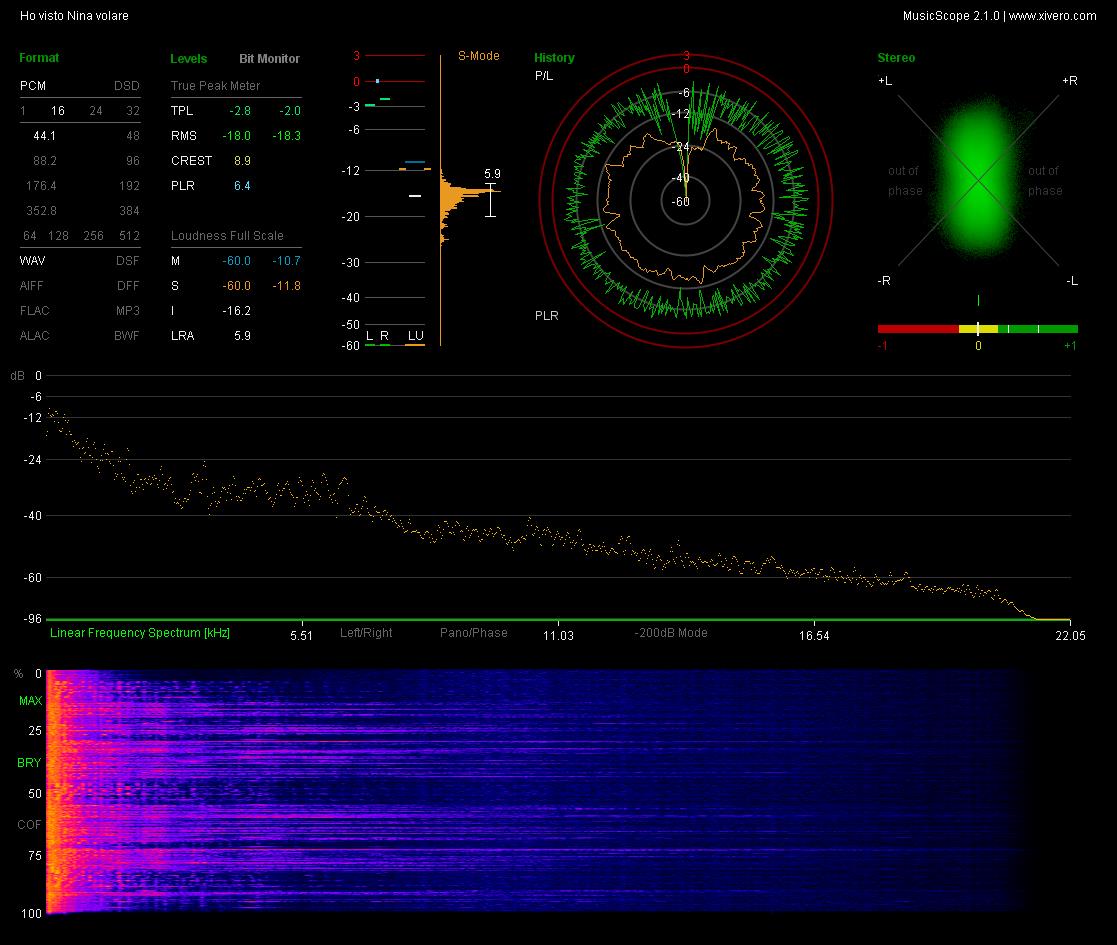Open the History panel header
The height and width of the screenshot is (945, 1117).
(554, 58)
